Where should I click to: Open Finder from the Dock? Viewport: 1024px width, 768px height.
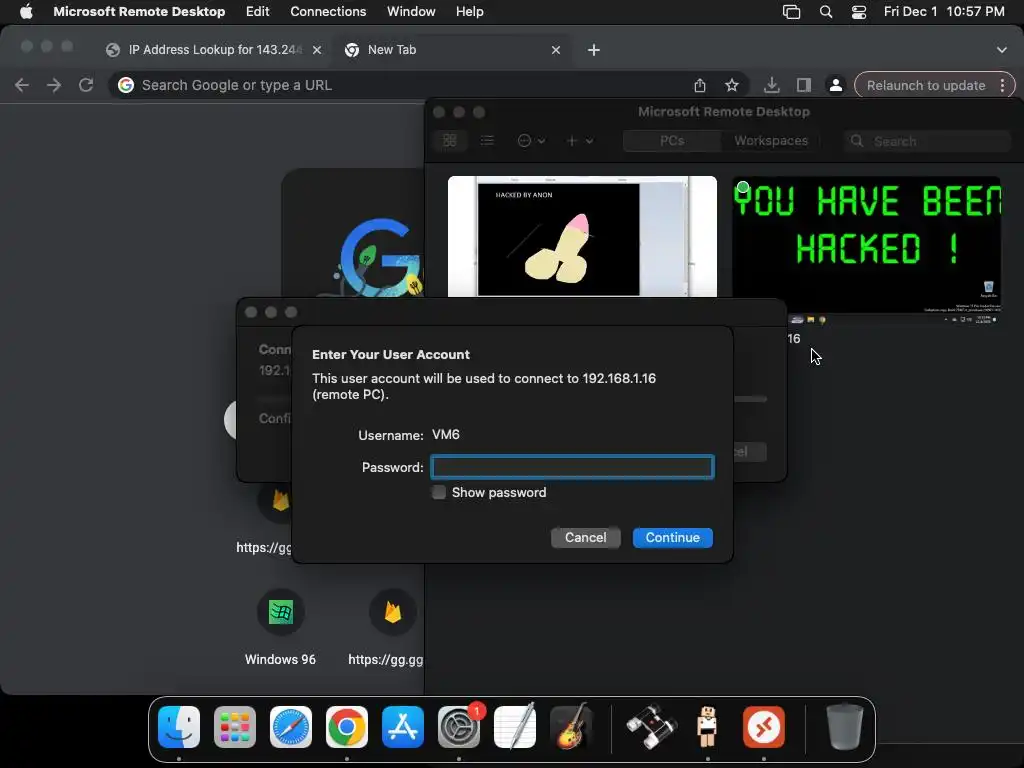179,727
